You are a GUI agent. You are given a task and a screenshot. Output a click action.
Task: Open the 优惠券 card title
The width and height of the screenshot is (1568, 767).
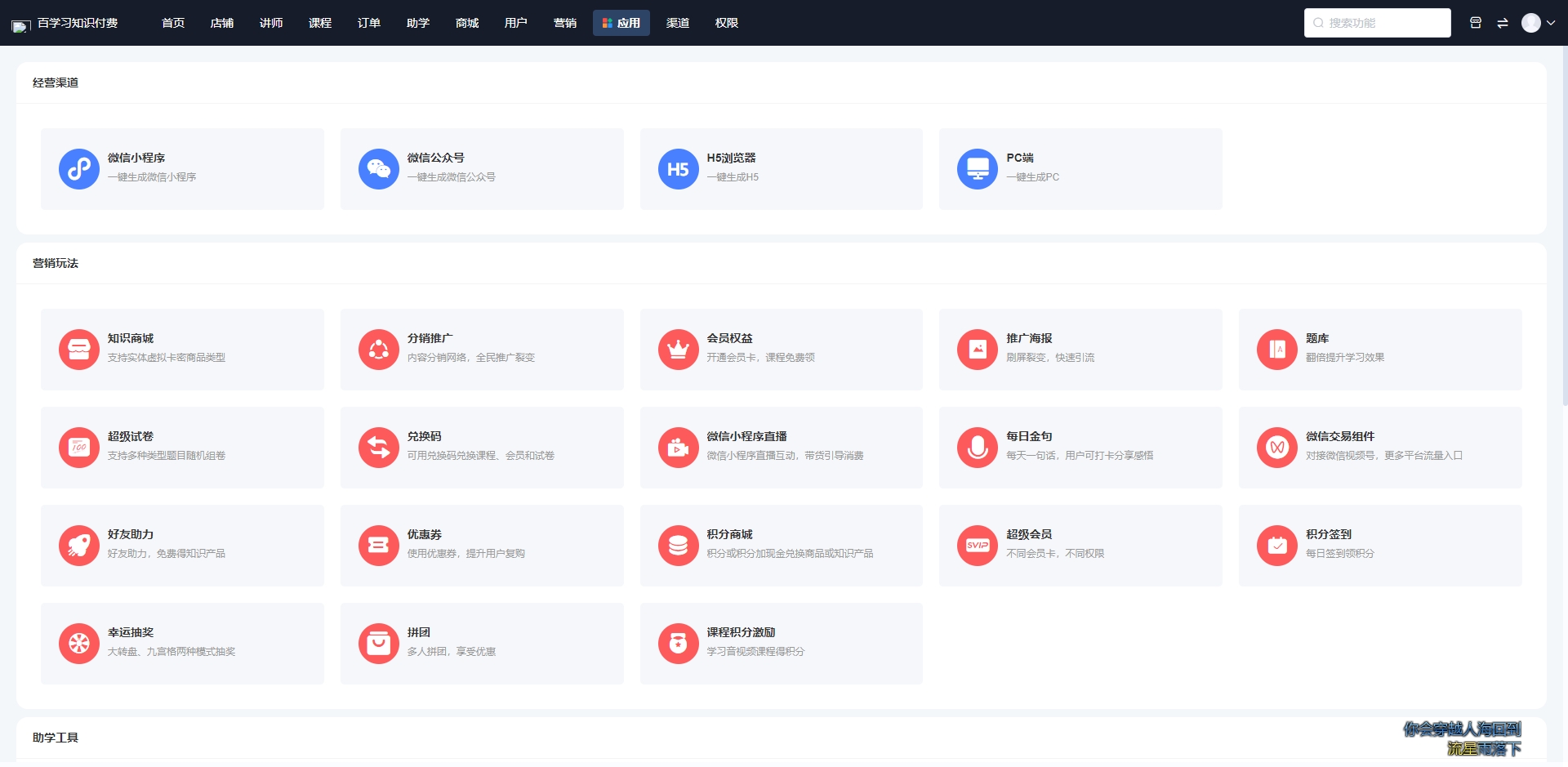pyautogui.click(x=425, y=534)
